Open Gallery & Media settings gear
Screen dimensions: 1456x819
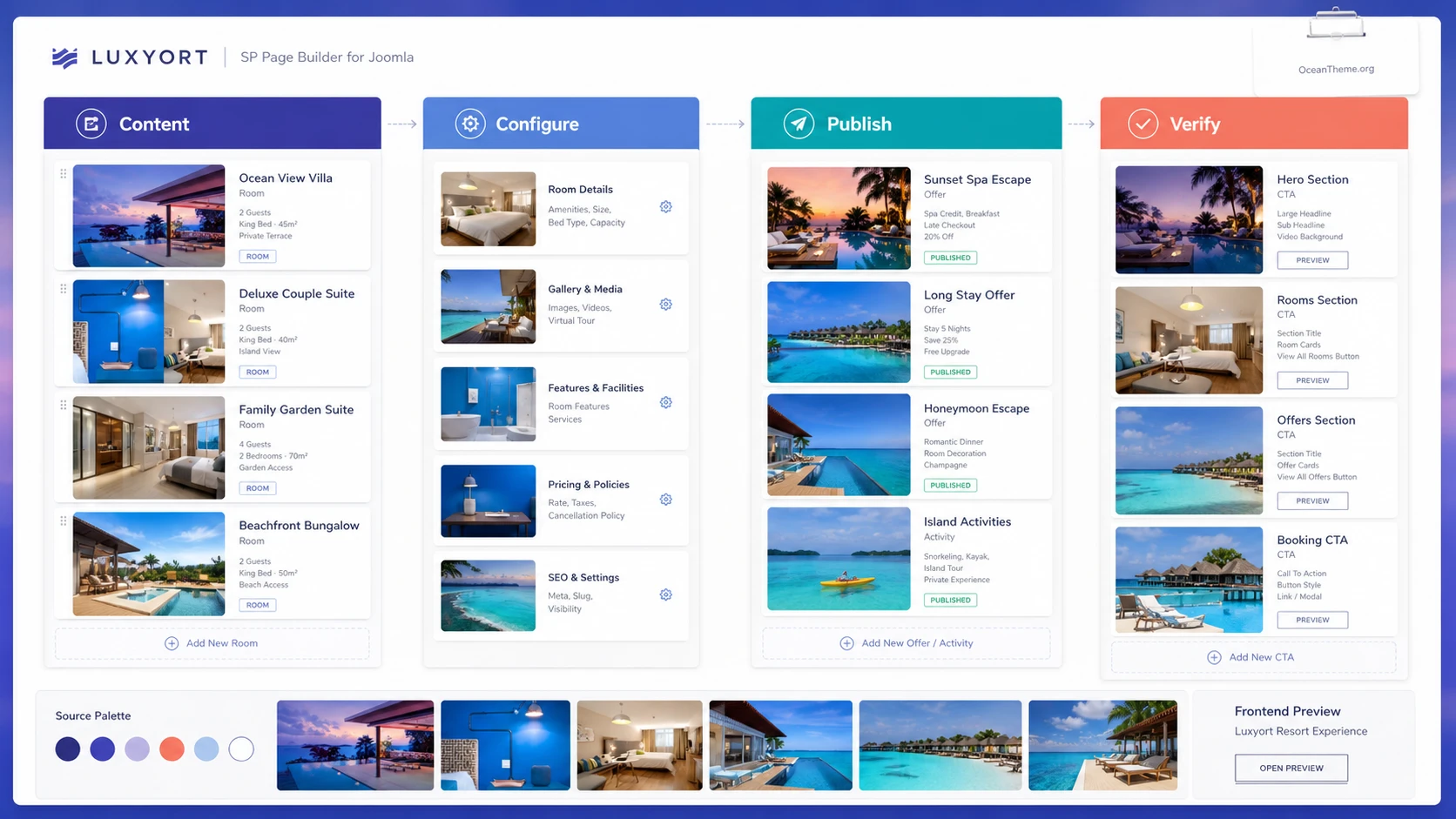(x=665, y=305)
